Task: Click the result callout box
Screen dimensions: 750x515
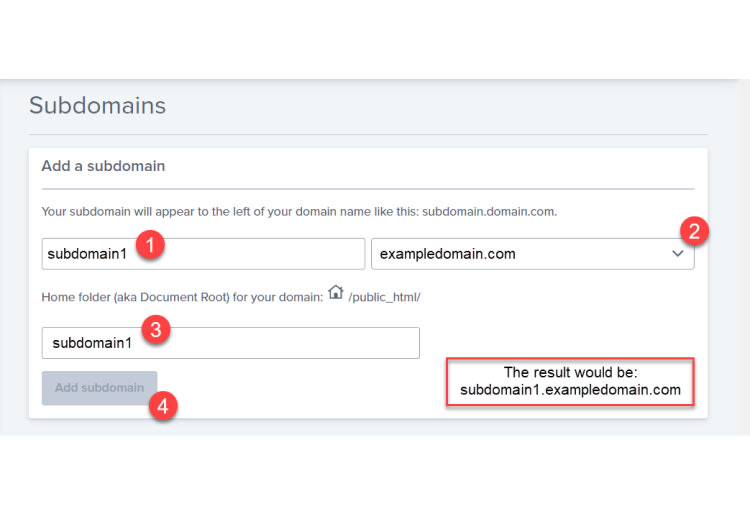Action: pyautogui.click(x=570, y=382)
